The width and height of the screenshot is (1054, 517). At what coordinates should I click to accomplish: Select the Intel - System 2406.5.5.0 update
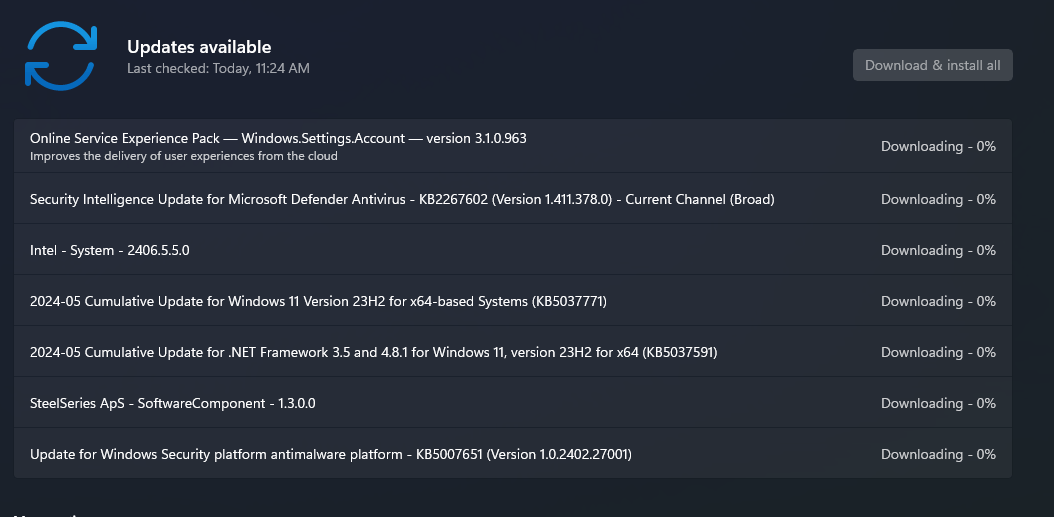(x=110, y=250)
